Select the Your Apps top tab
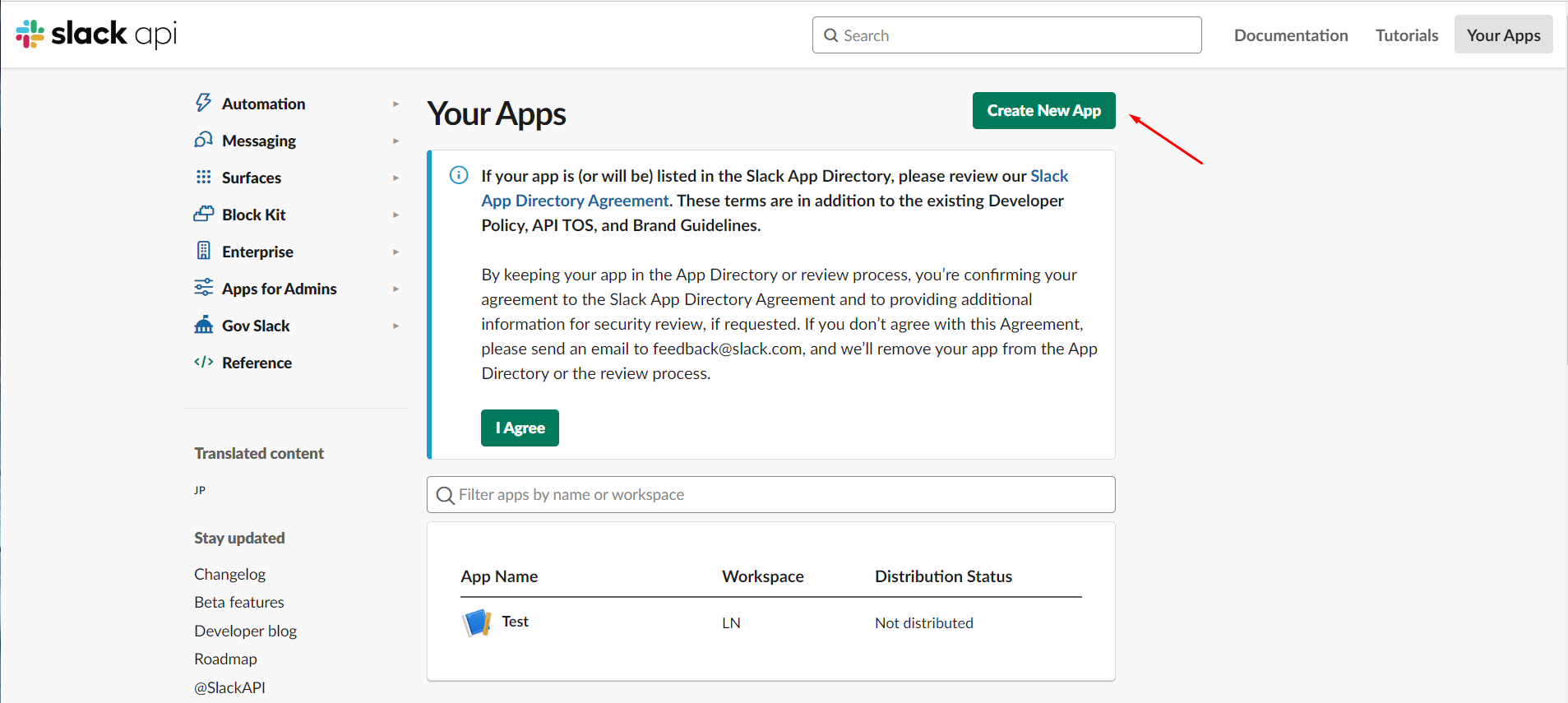1568x703 pixels. point(1503,35)
